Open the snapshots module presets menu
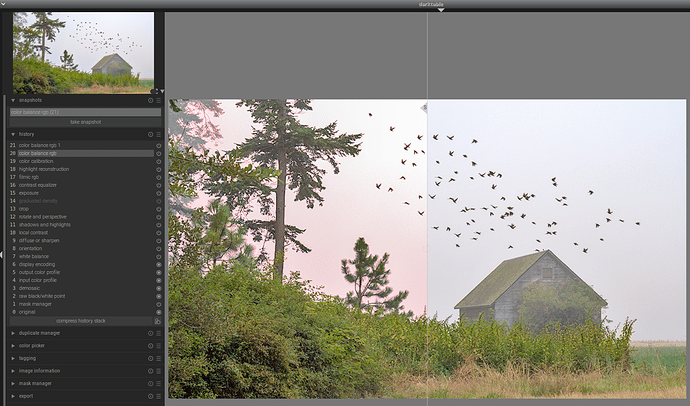The image size is (690, 406). pos(158,100)
